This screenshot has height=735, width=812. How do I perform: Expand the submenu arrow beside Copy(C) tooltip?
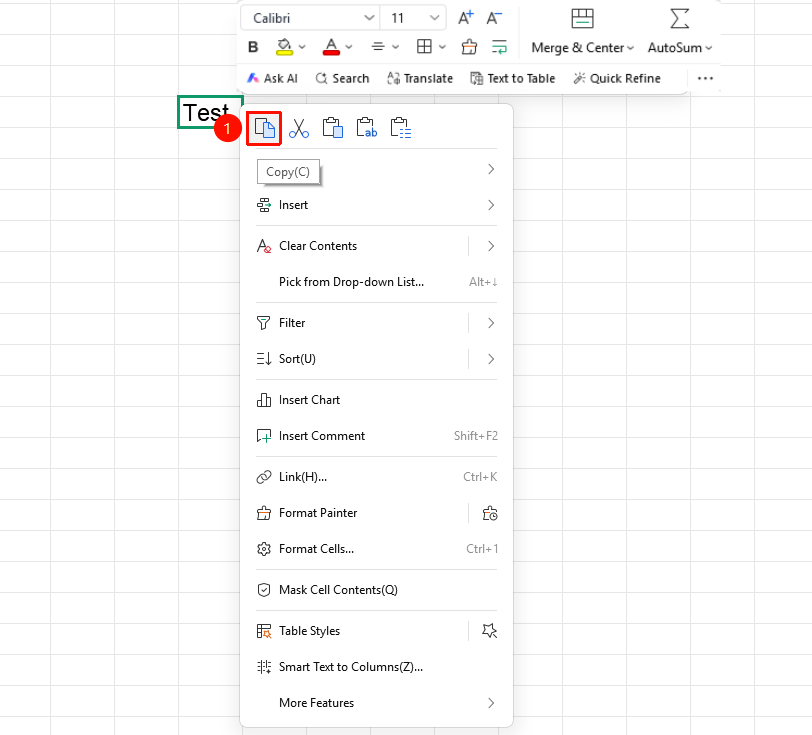[490, 169]
